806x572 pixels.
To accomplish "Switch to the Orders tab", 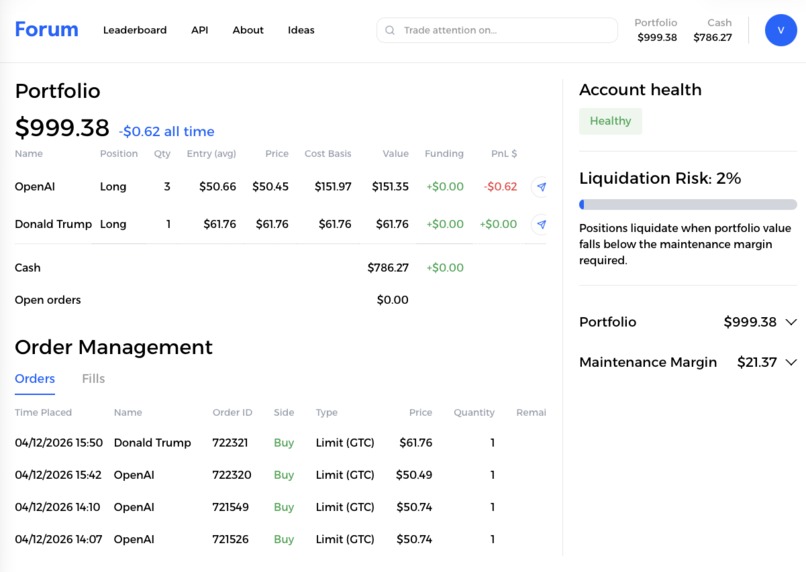I will point(34,379).
